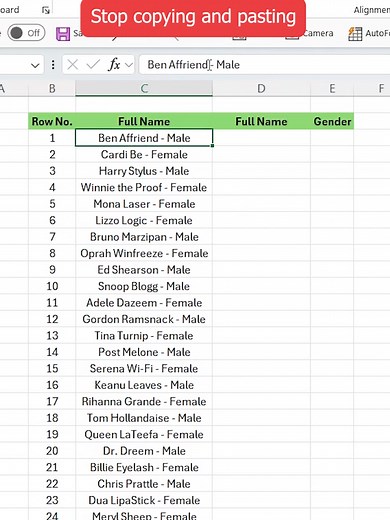Select column E header
This screenshot has width=390, height=520.
[332, 89]
